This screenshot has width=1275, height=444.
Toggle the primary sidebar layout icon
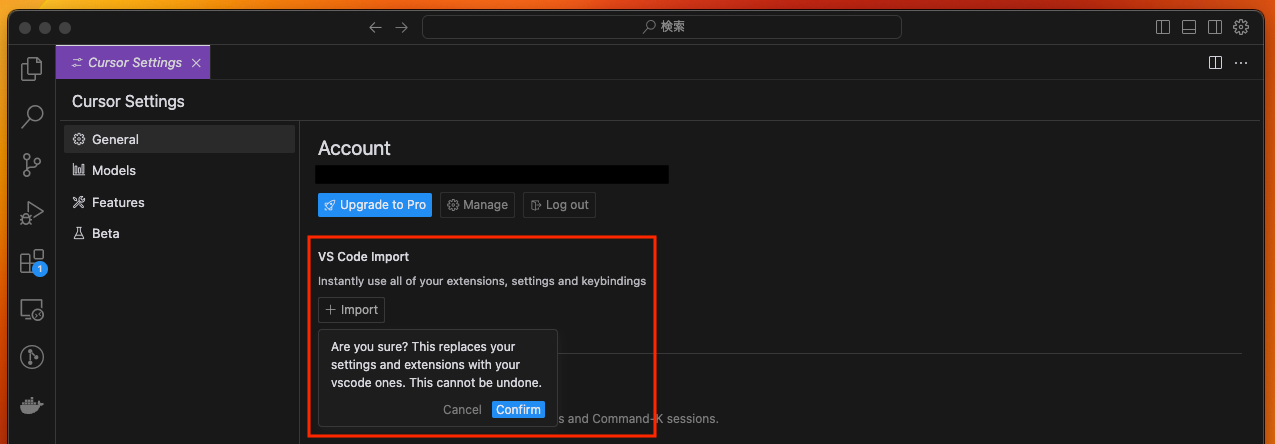pos(1163,27)
